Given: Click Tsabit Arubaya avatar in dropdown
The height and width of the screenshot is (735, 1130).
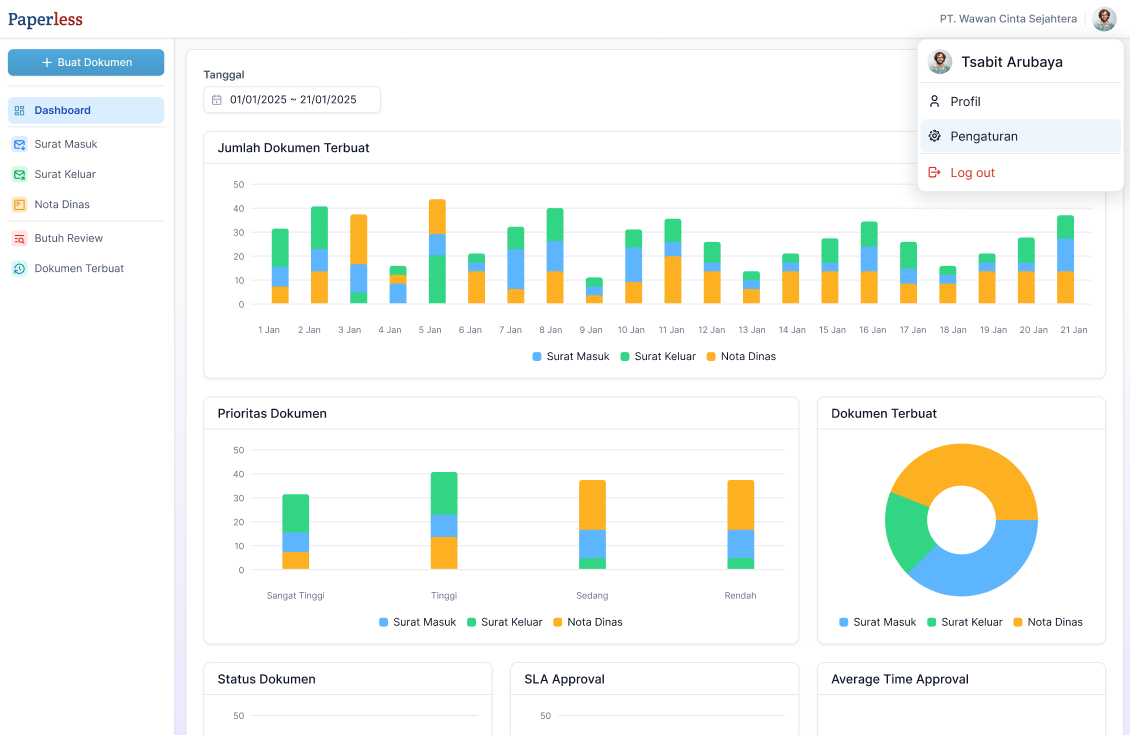Looking at the screenshot, I should click(x=940, y=62).
